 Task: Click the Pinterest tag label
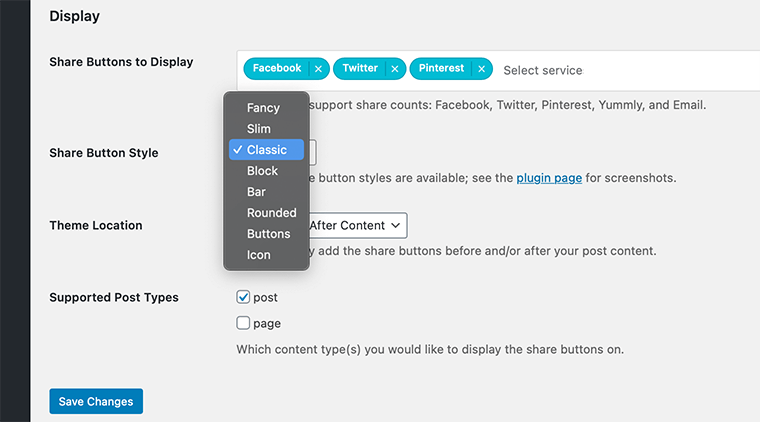[441, 69]
